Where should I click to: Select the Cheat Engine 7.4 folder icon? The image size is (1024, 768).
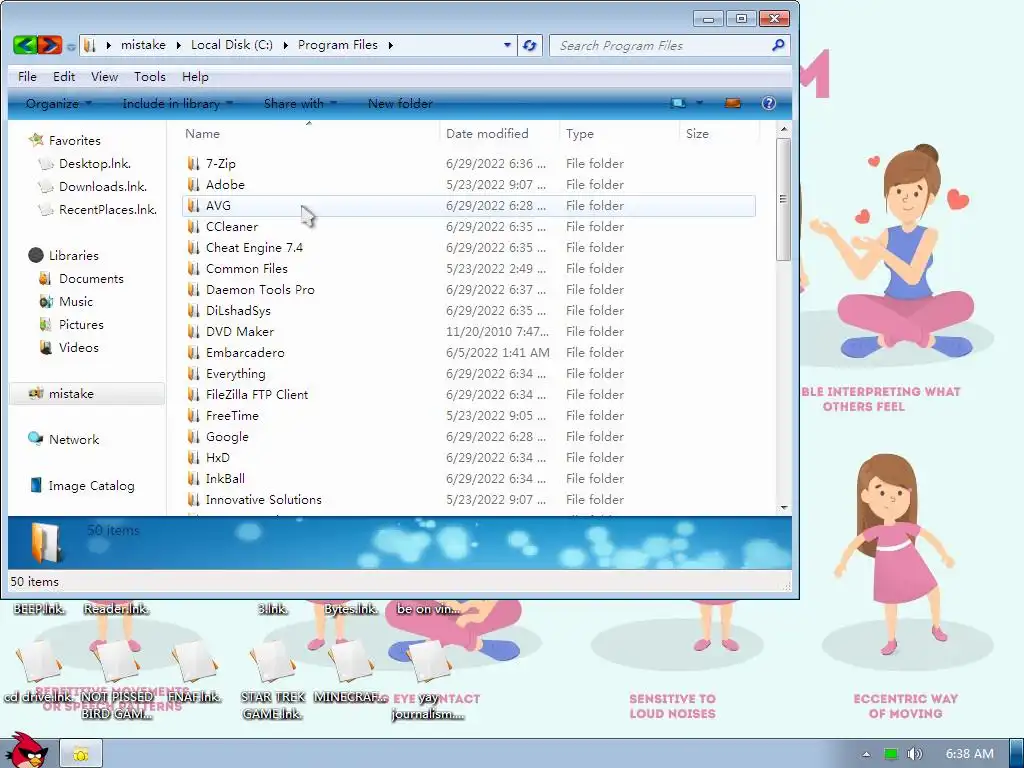(x=193, y=248)
